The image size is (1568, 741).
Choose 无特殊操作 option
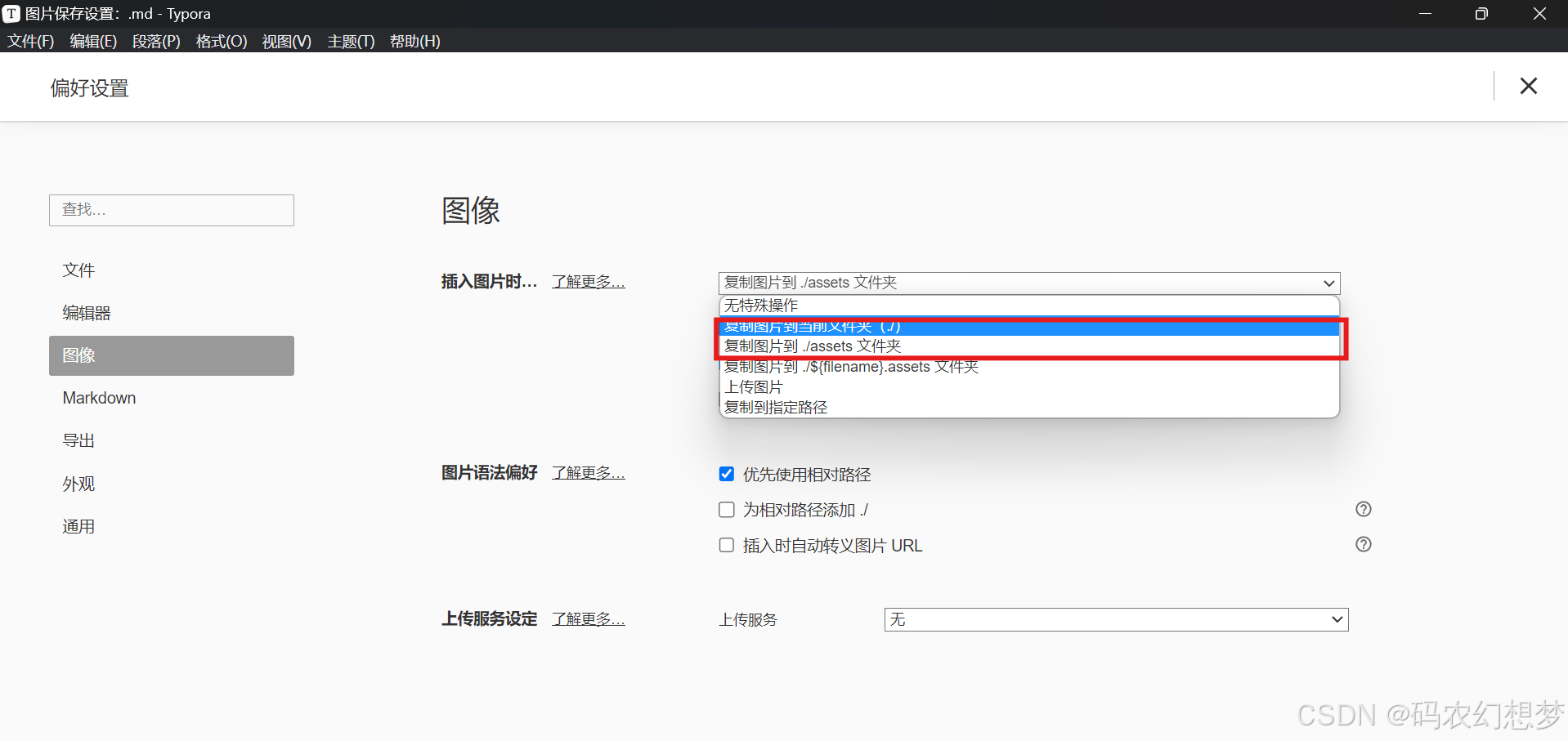coord(1029,306)
